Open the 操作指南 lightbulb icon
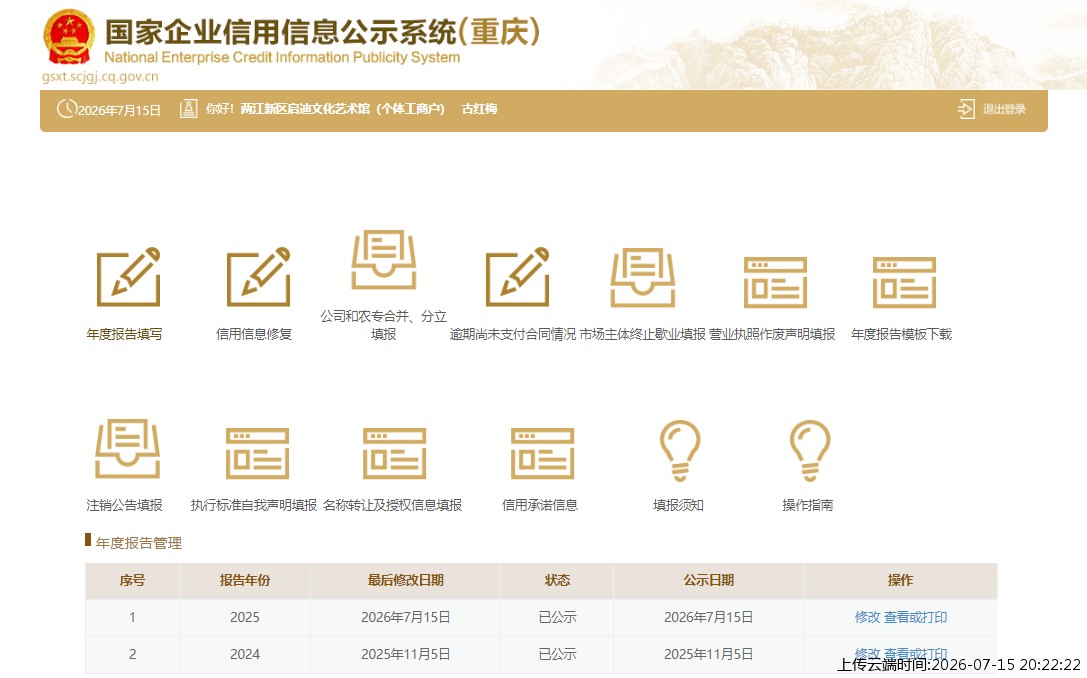 click(x=810, y=450)
